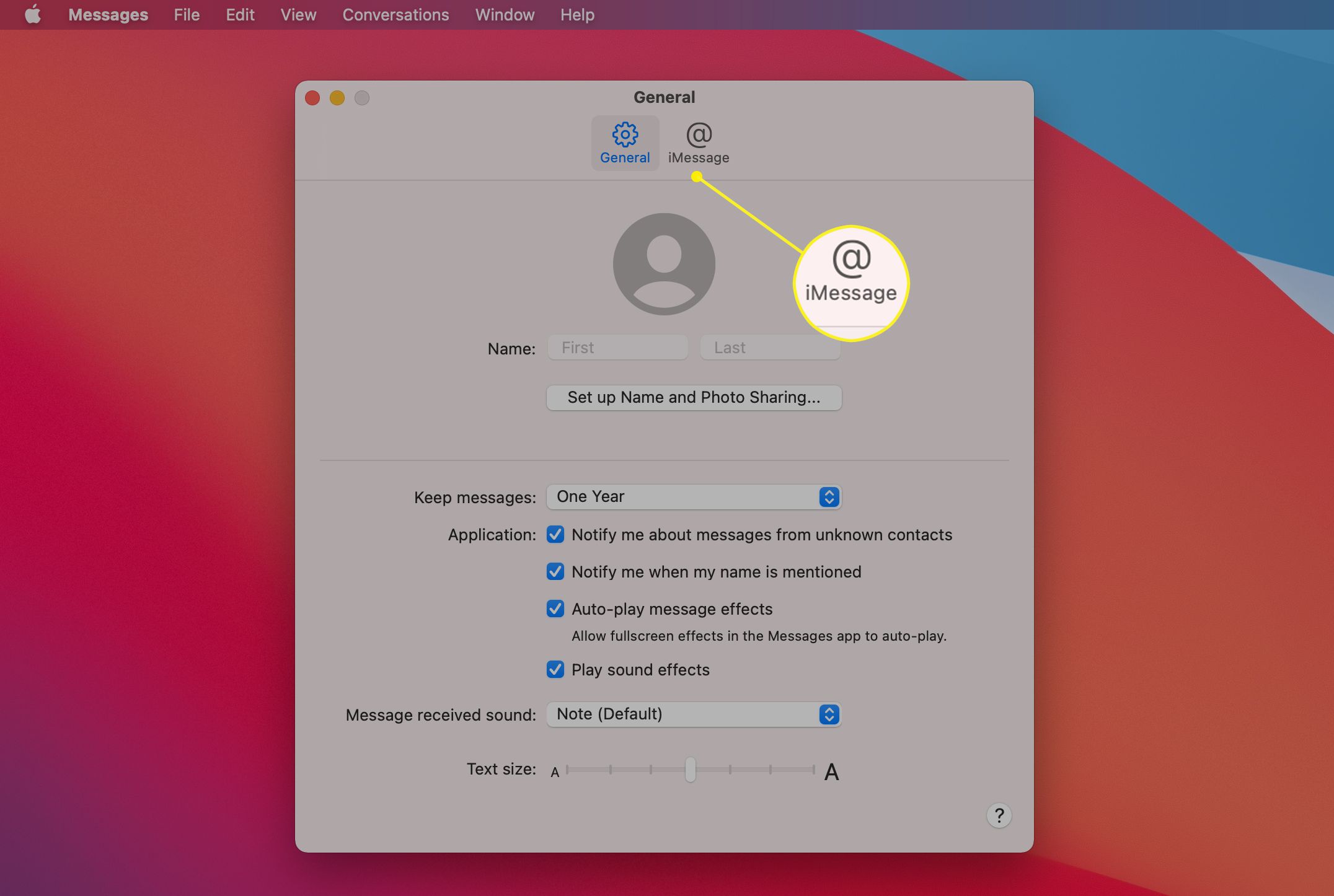Click the yellow minimize window button
This screenshot has height=896, width=1334.
tap(336, 97)
